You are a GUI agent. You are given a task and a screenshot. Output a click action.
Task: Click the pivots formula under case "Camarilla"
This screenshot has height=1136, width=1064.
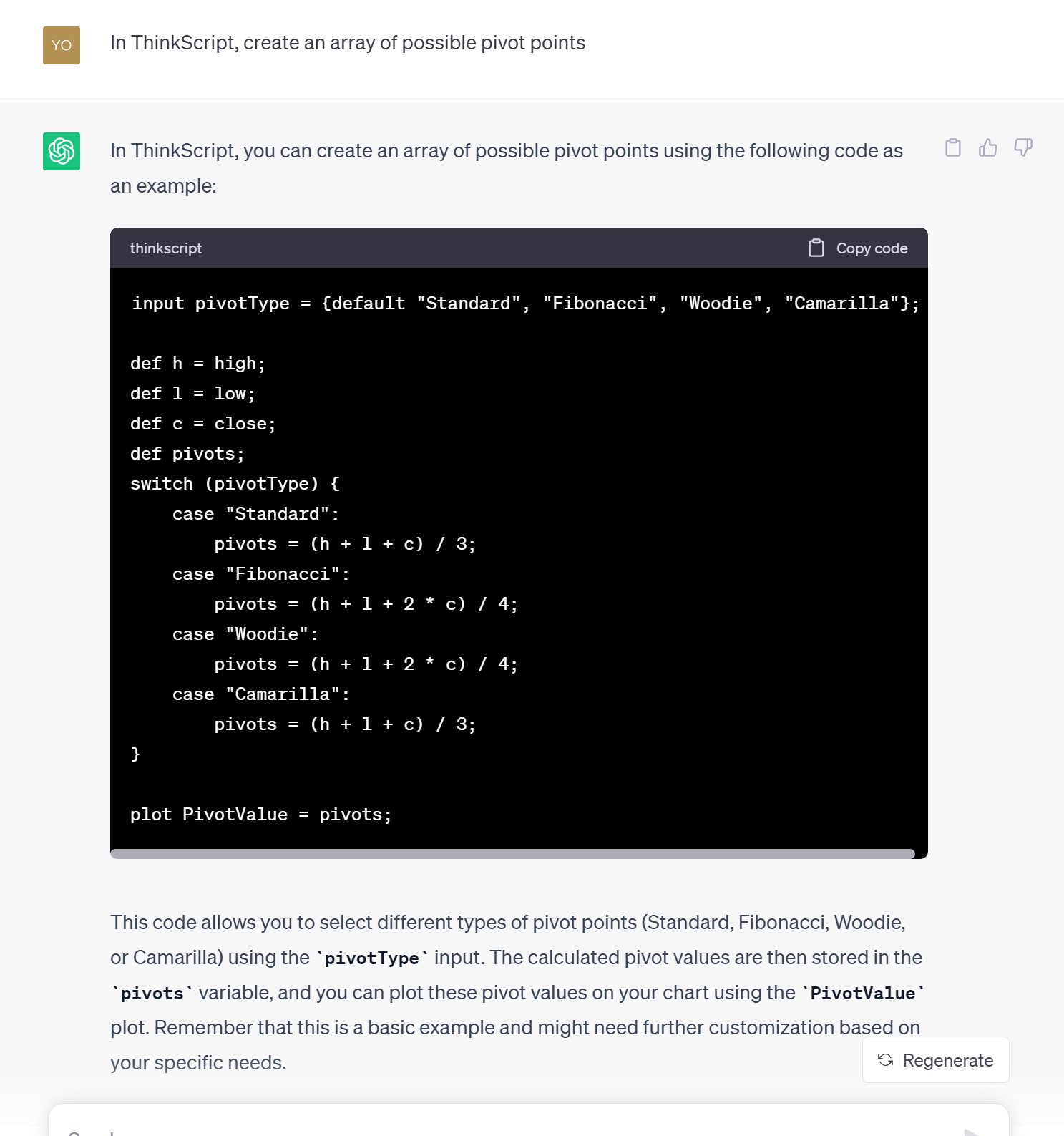(x=345, y=724)
